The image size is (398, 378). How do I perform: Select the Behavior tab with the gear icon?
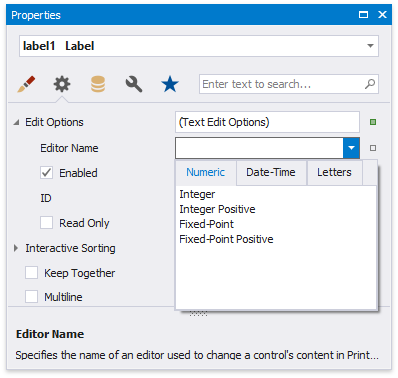tap(62, 84)
